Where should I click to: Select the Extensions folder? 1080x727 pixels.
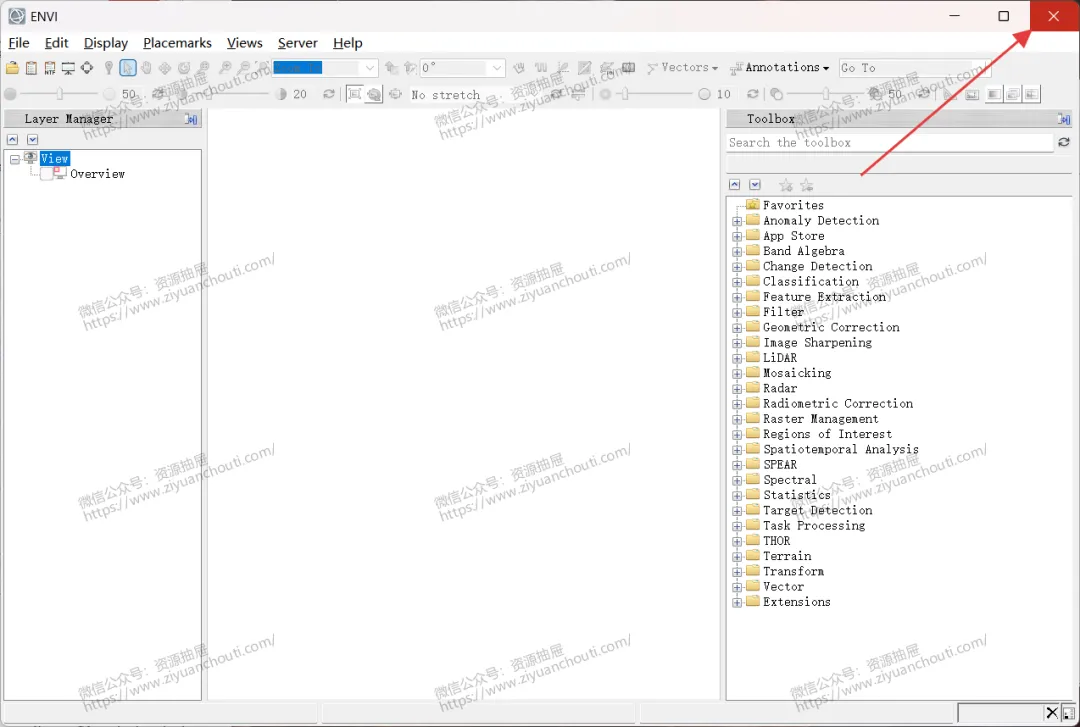pyautogui.click(x=796, y=602)
